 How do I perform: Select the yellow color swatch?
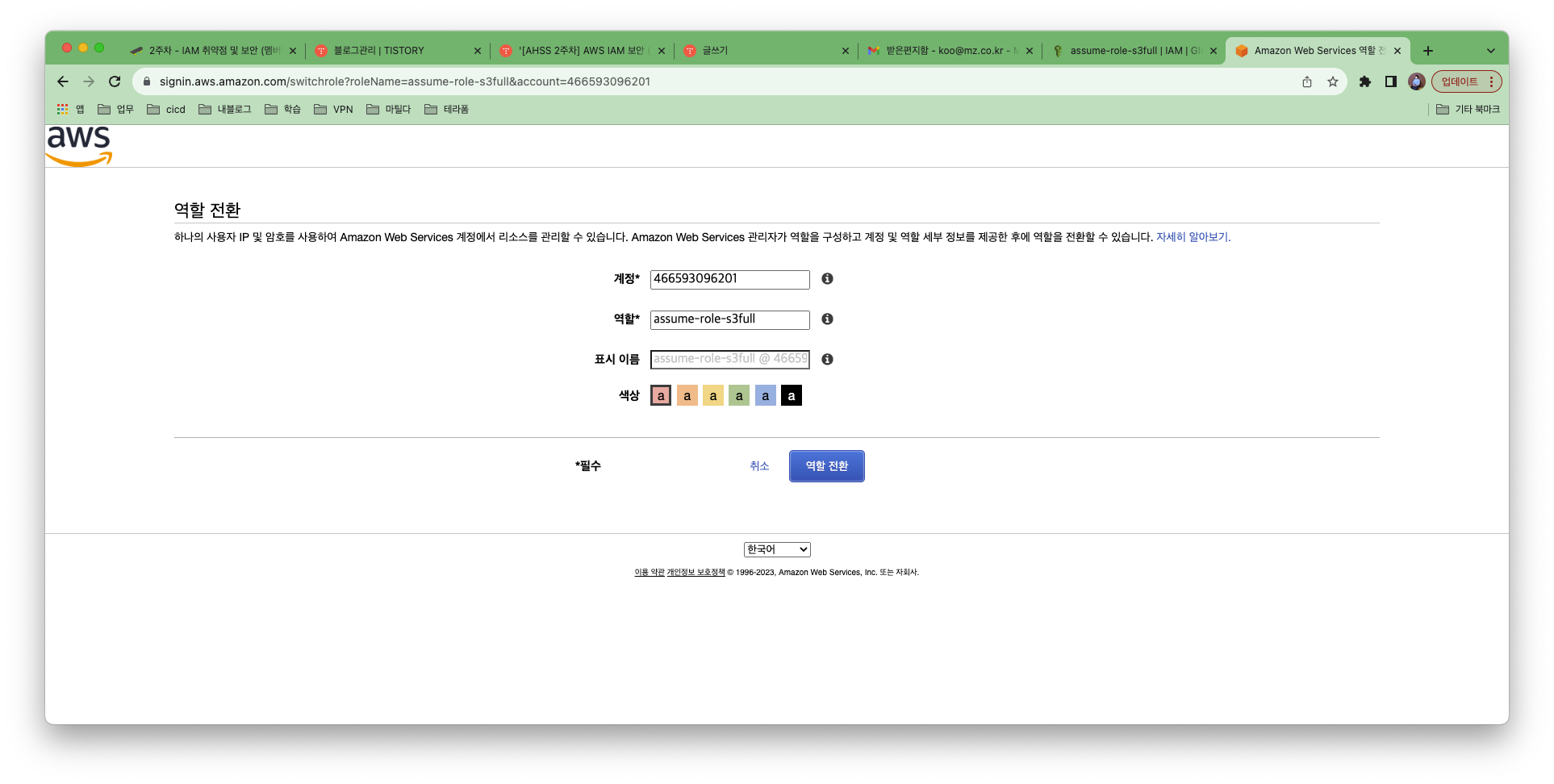(x=713, y=395)
